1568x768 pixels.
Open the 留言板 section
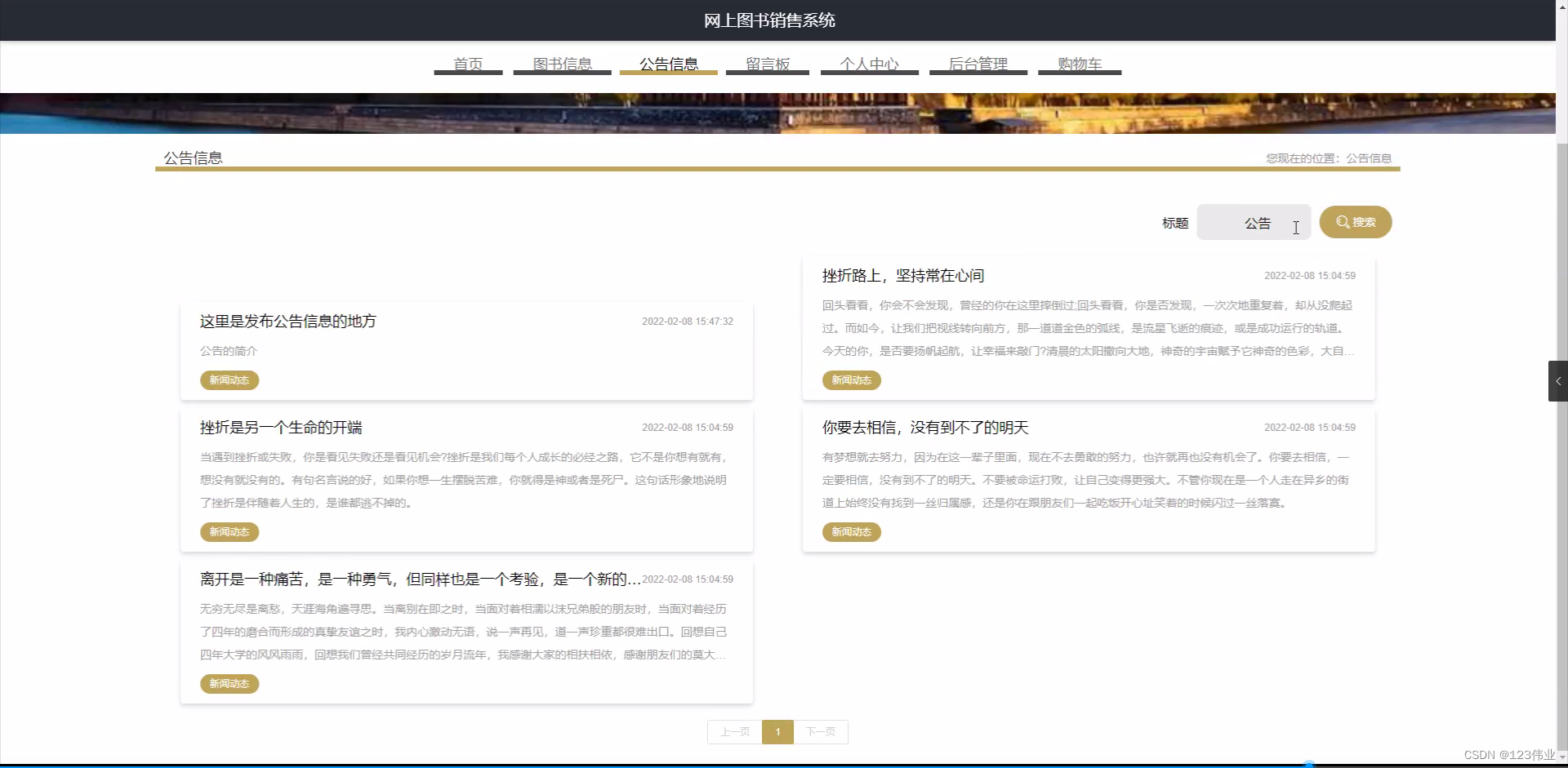[x=767, y=64]
